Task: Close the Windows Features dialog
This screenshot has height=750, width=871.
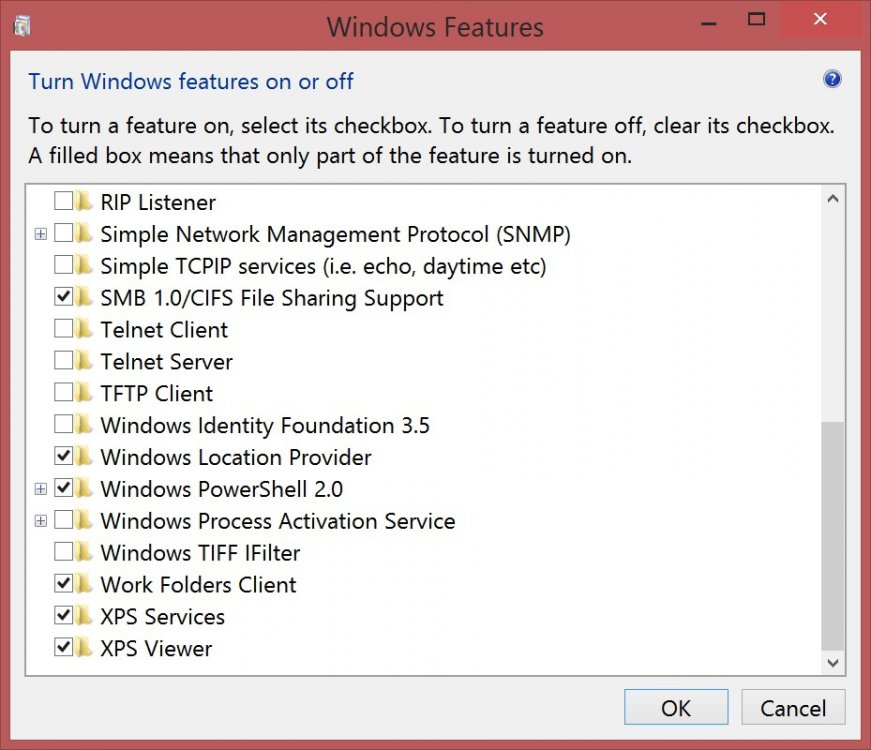Action: point(820,20)
